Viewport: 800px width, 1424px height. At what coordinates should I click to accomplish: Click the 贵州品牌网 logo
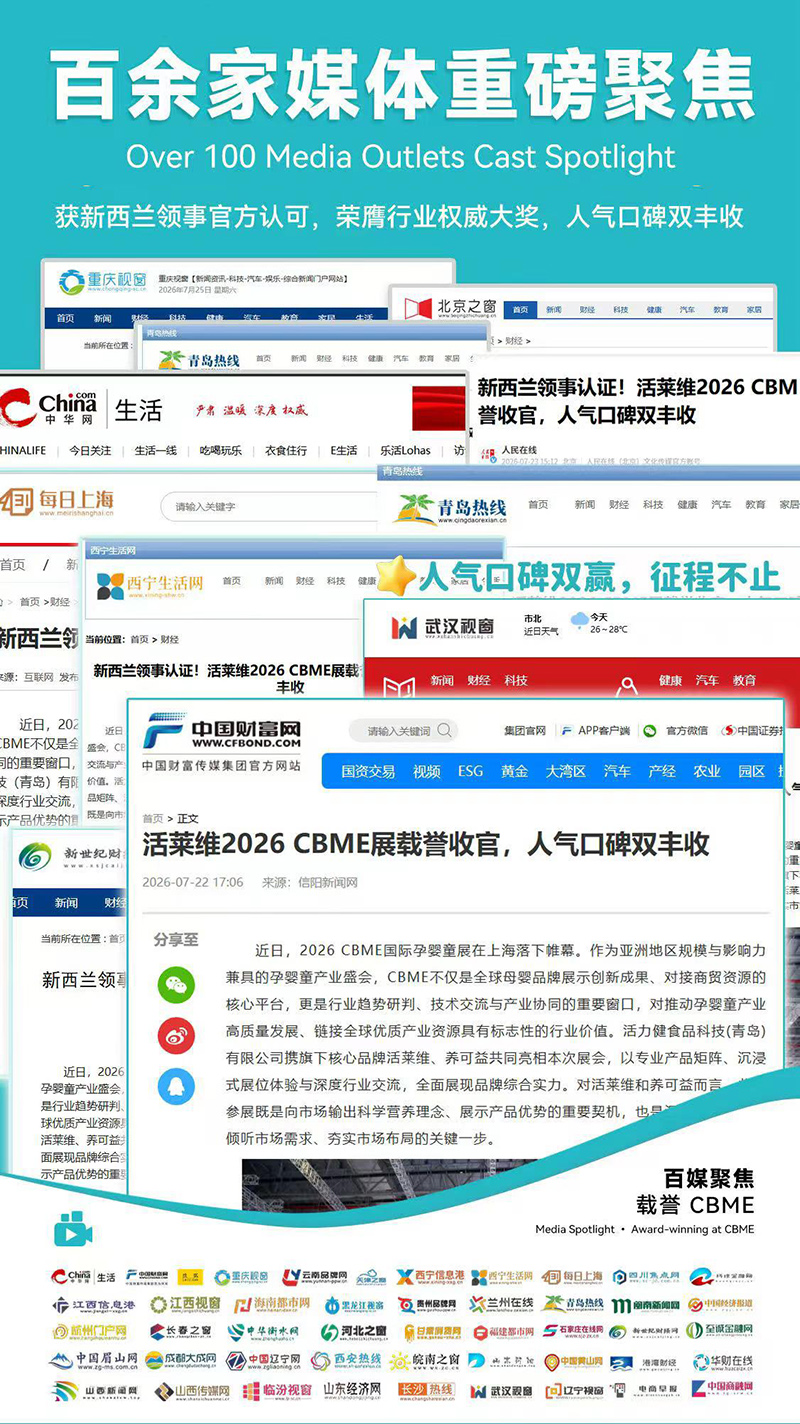tap(427, 1305)
